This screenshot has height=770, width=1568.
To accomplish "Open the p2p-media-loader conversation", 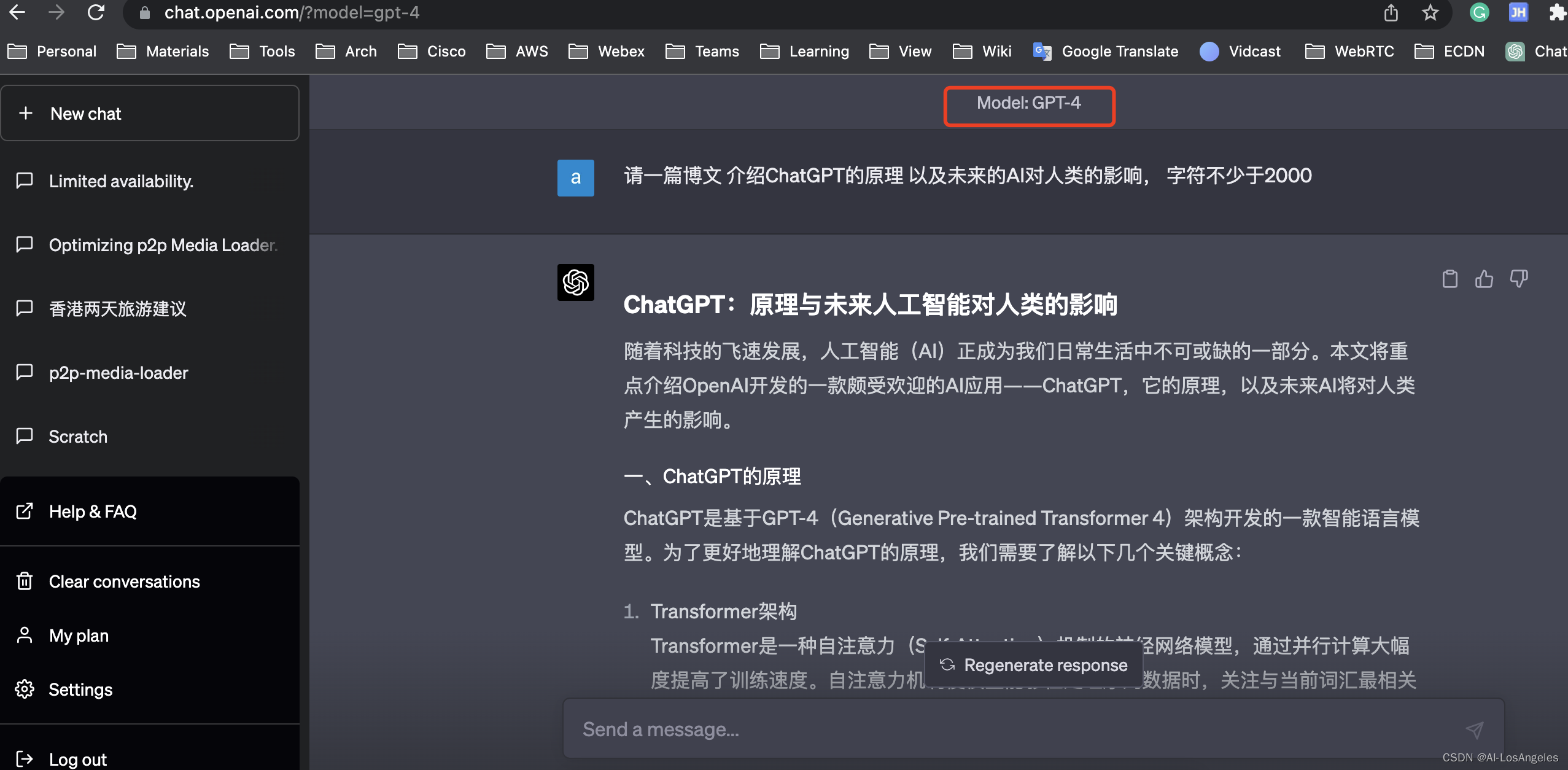I will click(x=150, y=373).
